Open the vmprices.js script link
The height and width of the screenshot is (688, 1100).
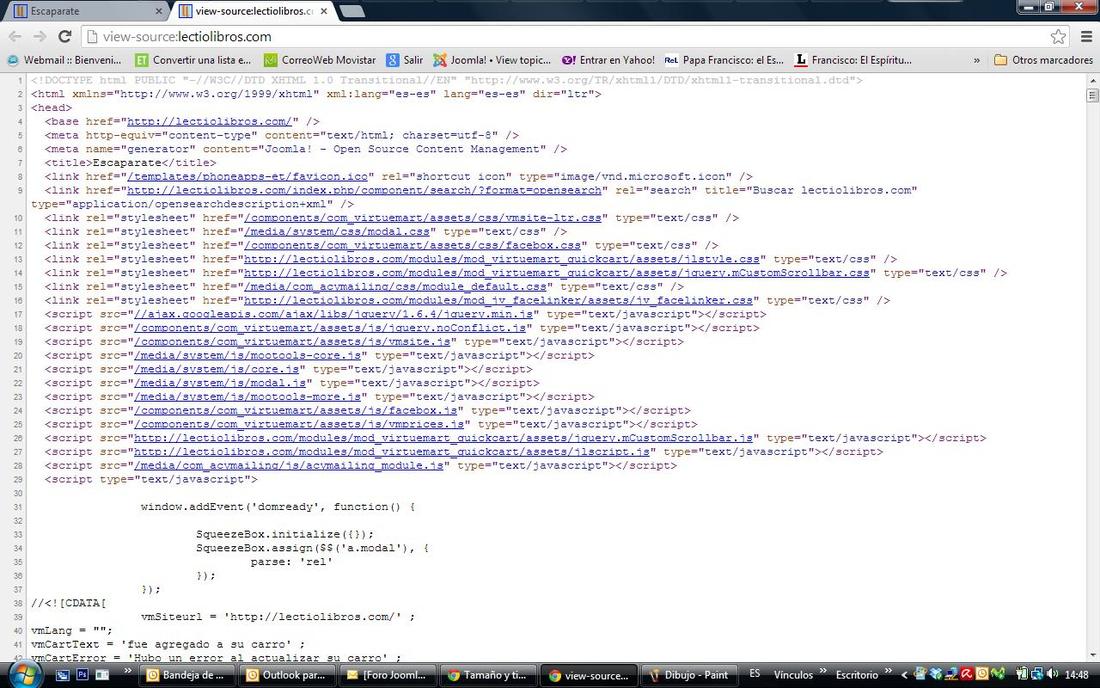coord(299,424)
